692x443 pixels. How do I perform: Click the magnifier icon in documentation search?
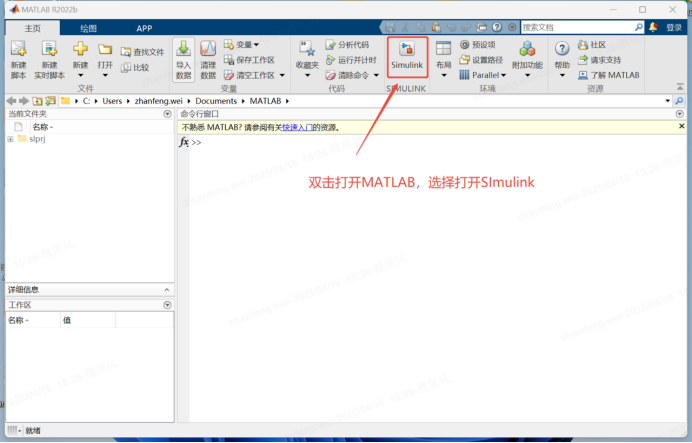[x=639, y=27]
